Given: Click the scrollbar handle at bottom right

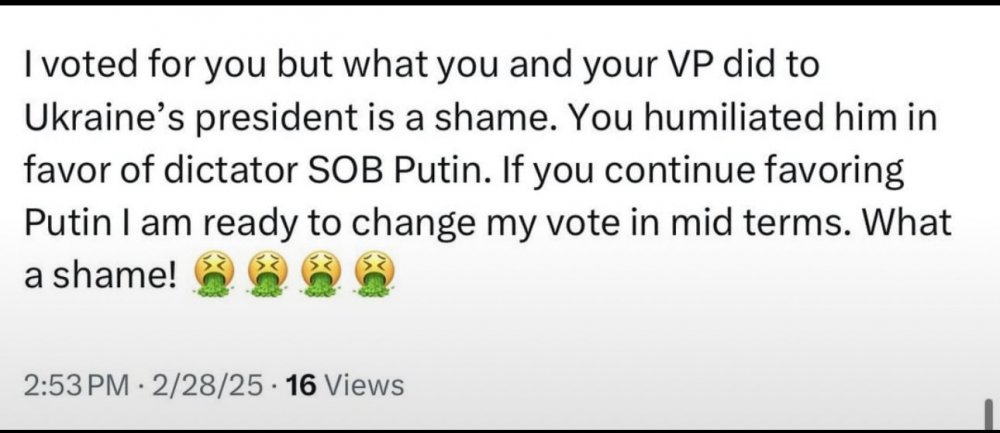Looking at the screenshot, I should [x=985, y=411].
